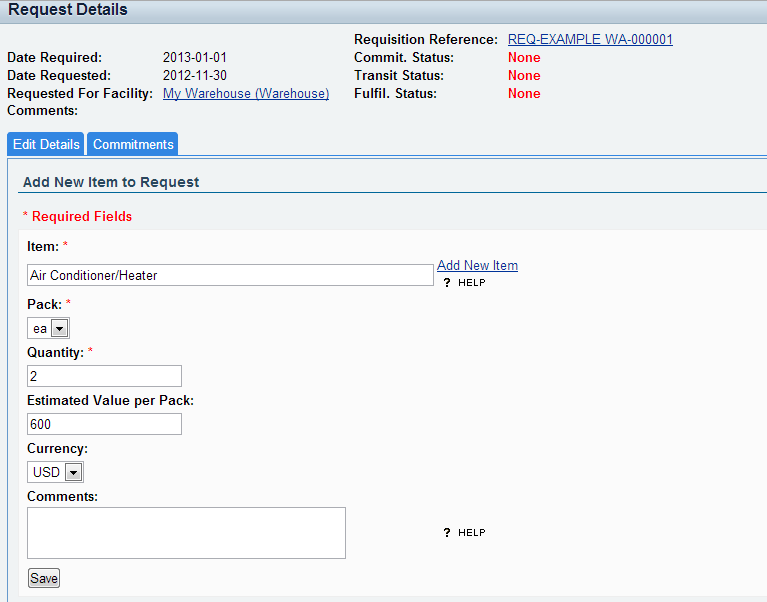Focus the Item field containing Air Conditioner/Heater
767x602 pixels.
coord(230,275)
